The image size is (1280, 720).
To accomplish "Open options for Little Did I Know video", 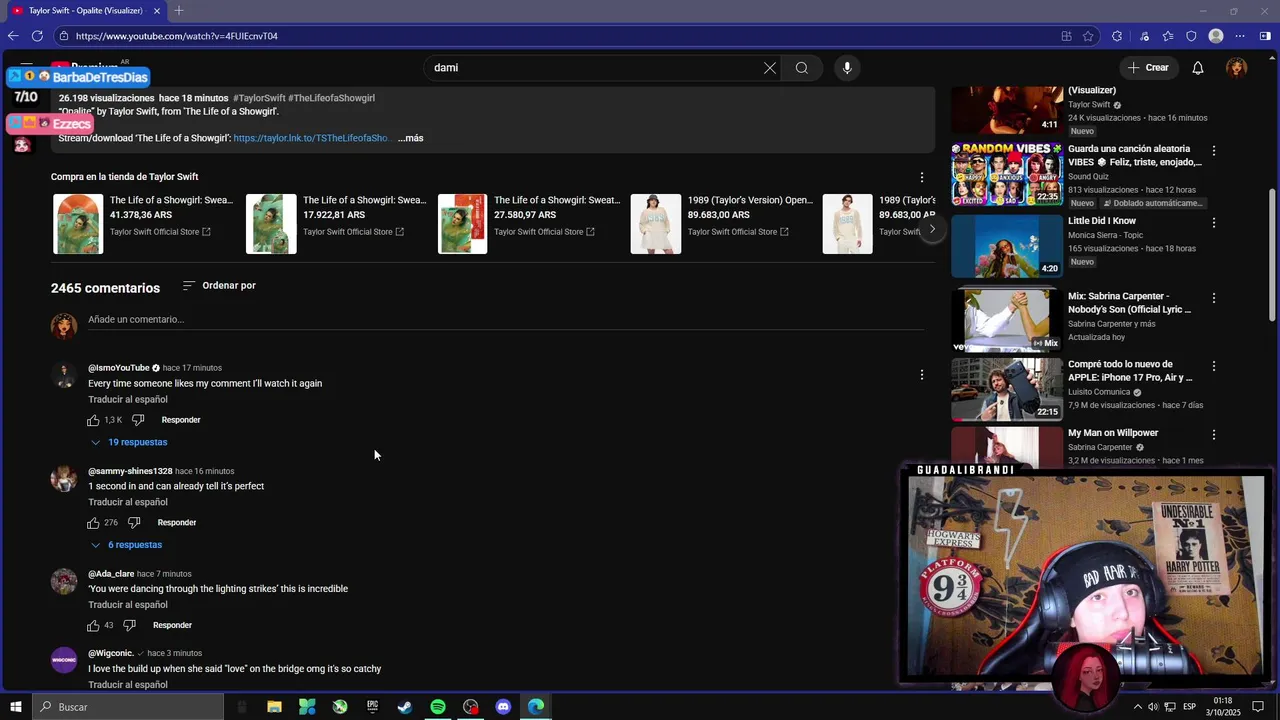I will click(x=1214, y=222).
